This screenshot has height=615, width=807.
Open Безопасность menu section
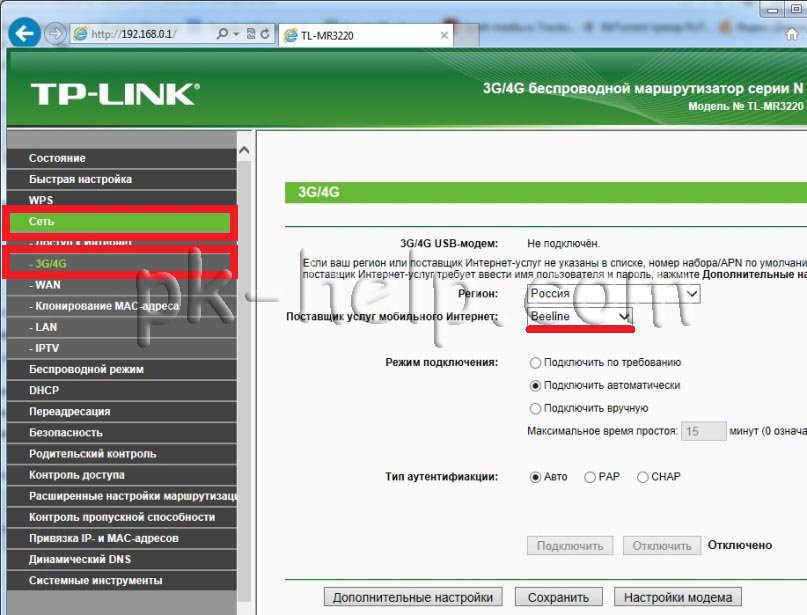122,432
